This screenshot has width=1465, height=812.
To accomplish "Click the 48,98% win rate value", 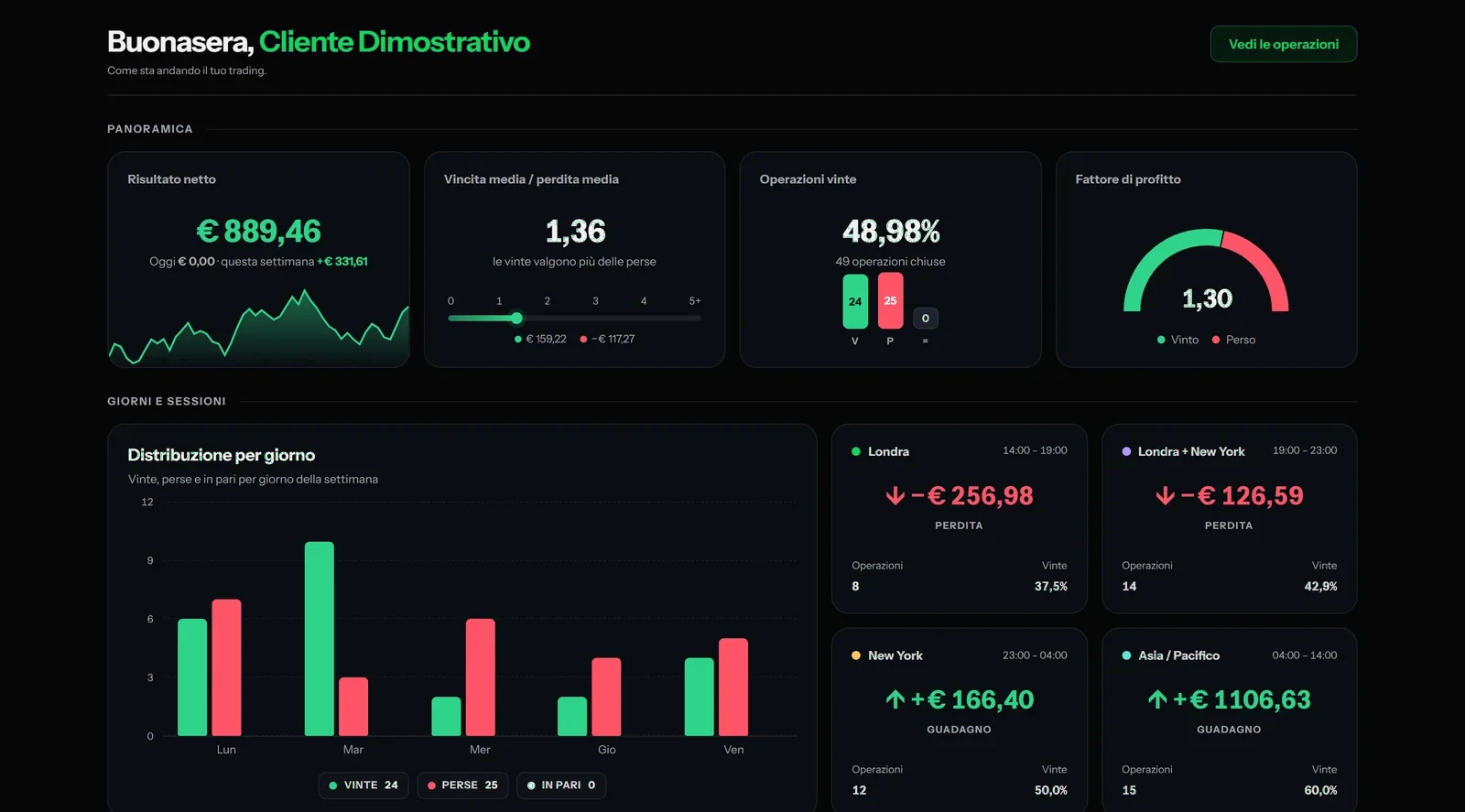I will [891, 232].
